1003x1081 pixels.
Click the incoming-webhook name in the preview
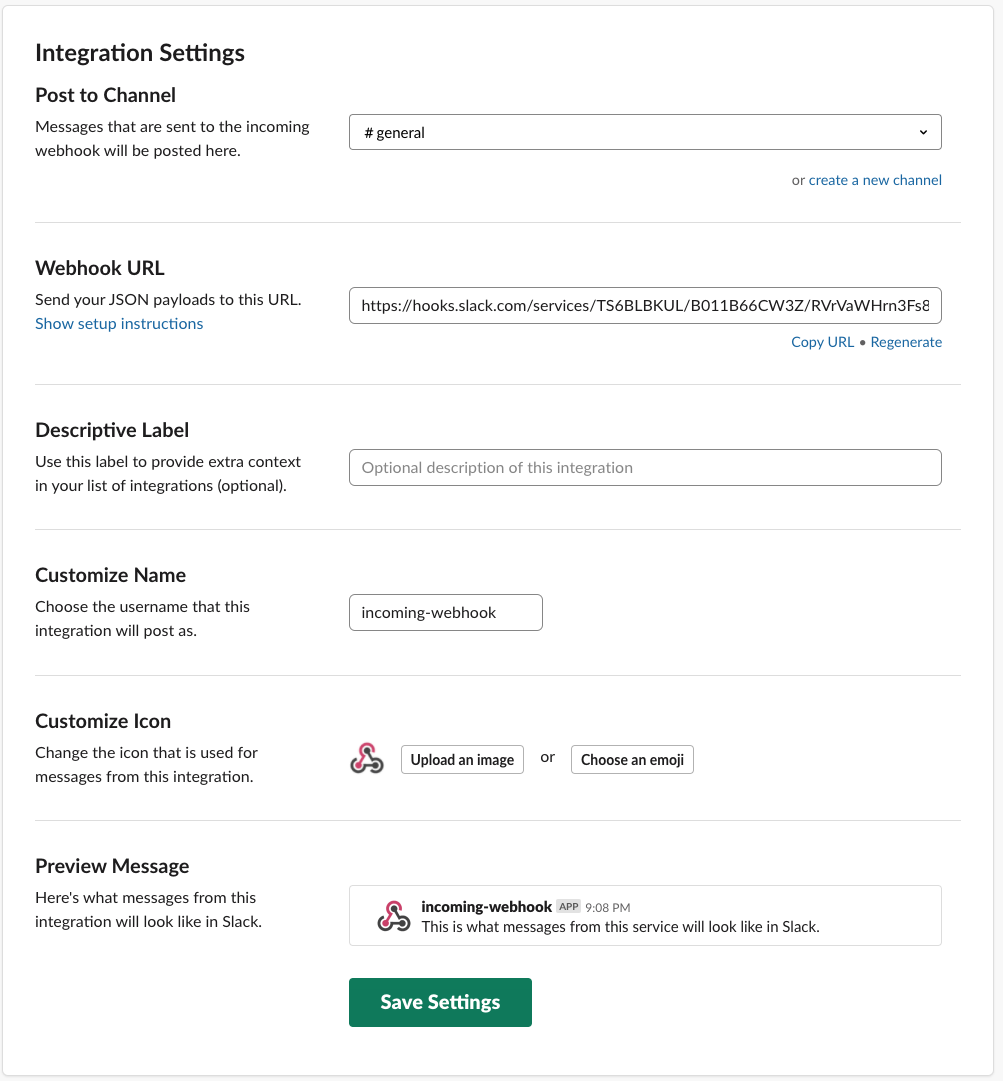point(487,907)
